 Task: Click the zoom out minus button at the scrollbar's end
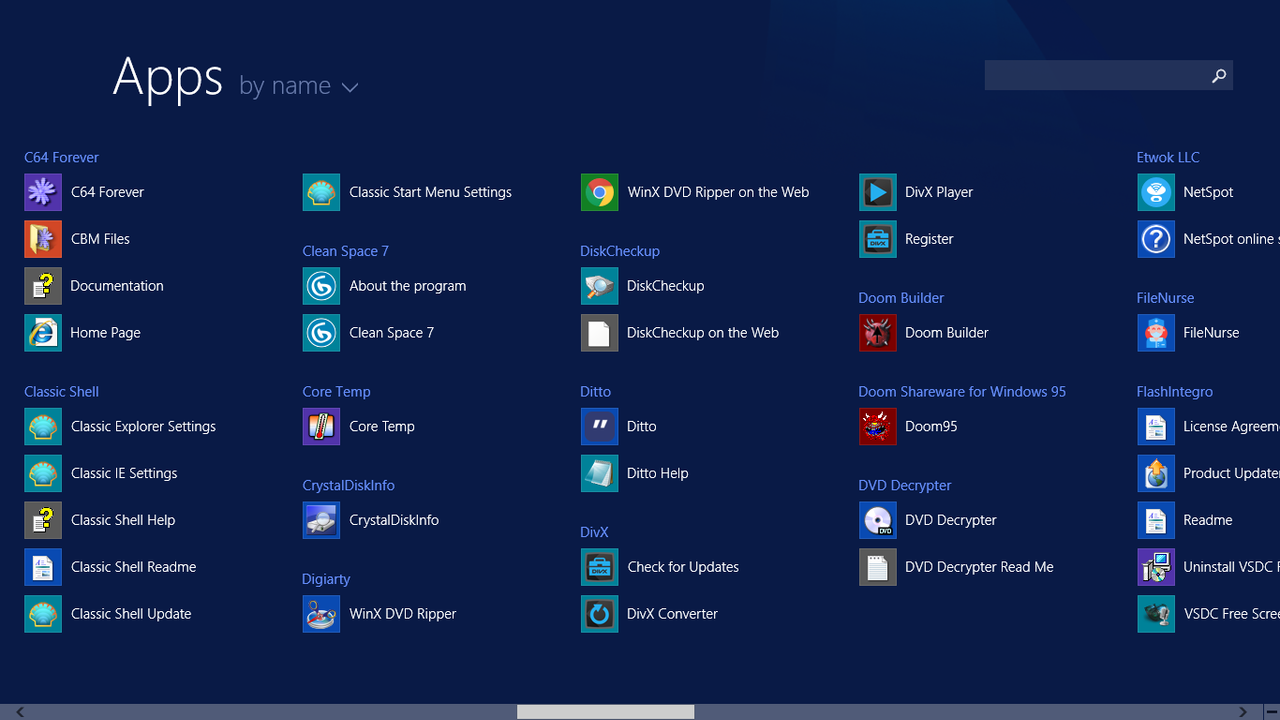pyautogui.click(x=1271, y=712)
